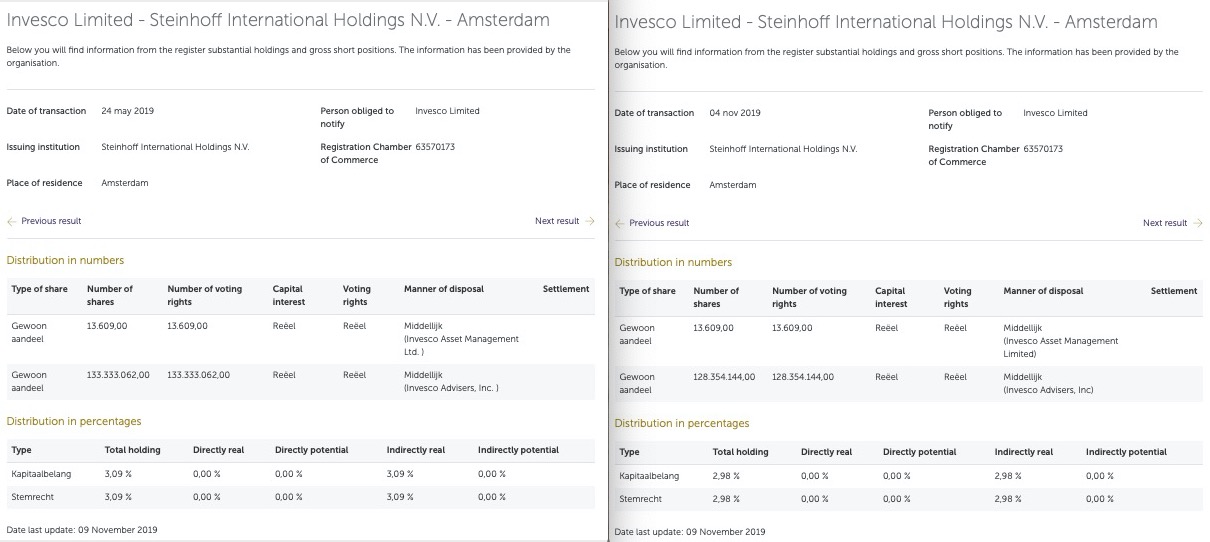Click left arrow icon on 04 nov page
Screen dimensions: 1210x542
pyautogui.click(x=620, y=223)
